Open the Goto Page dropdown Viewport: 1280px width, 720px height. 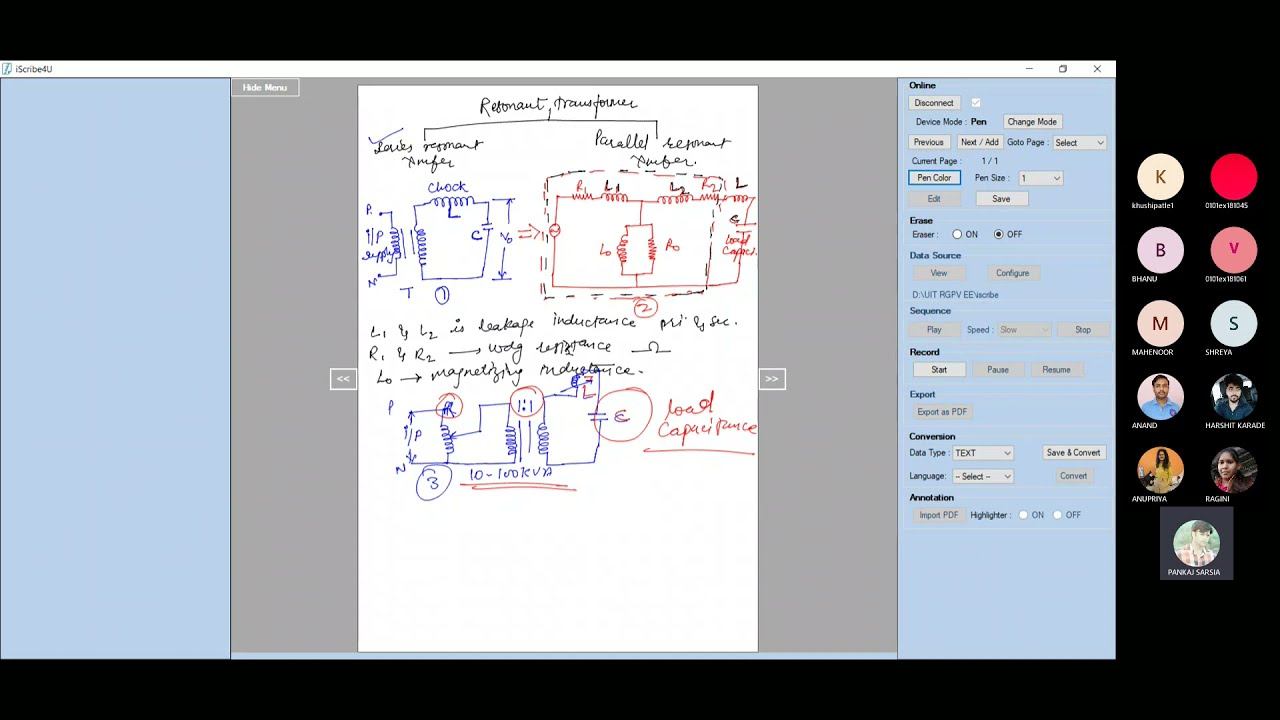1079,143
